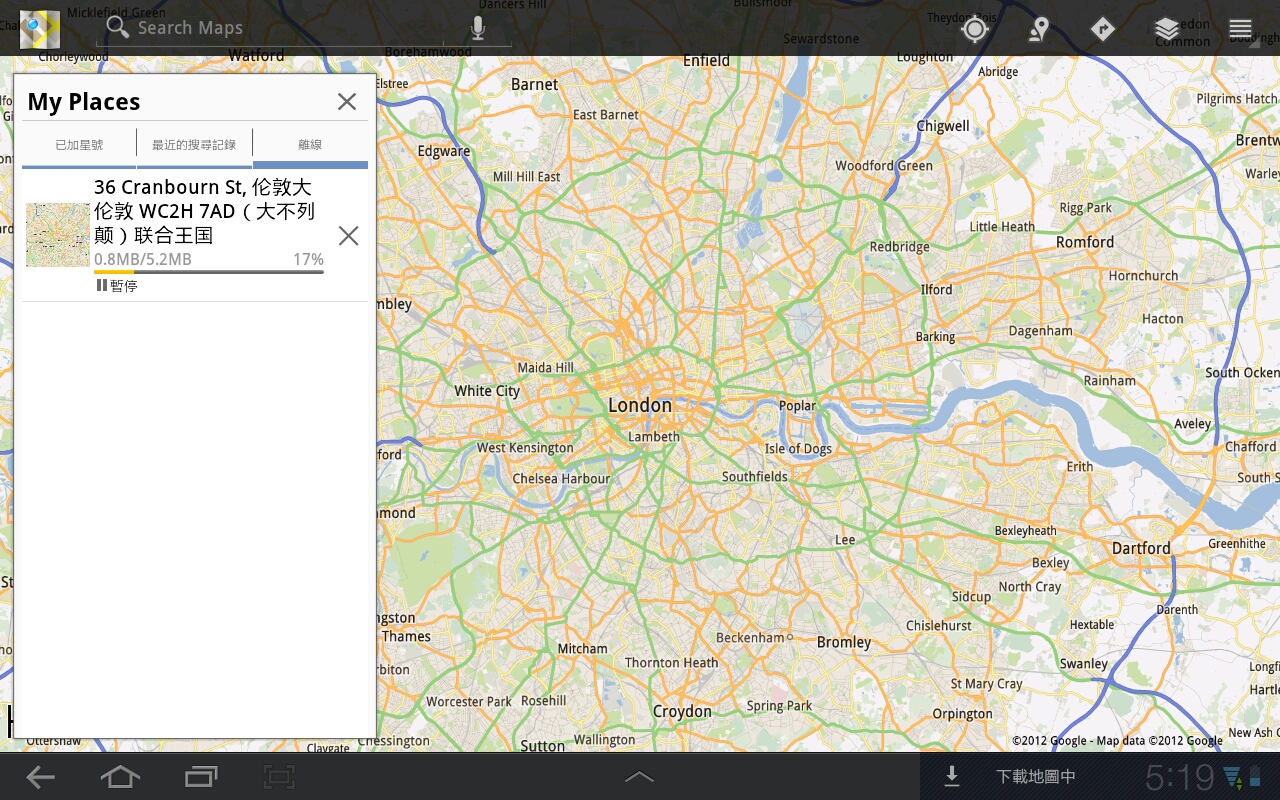Open the Places pin icon
The image size is (1280, 800).
click(1039, 29)
